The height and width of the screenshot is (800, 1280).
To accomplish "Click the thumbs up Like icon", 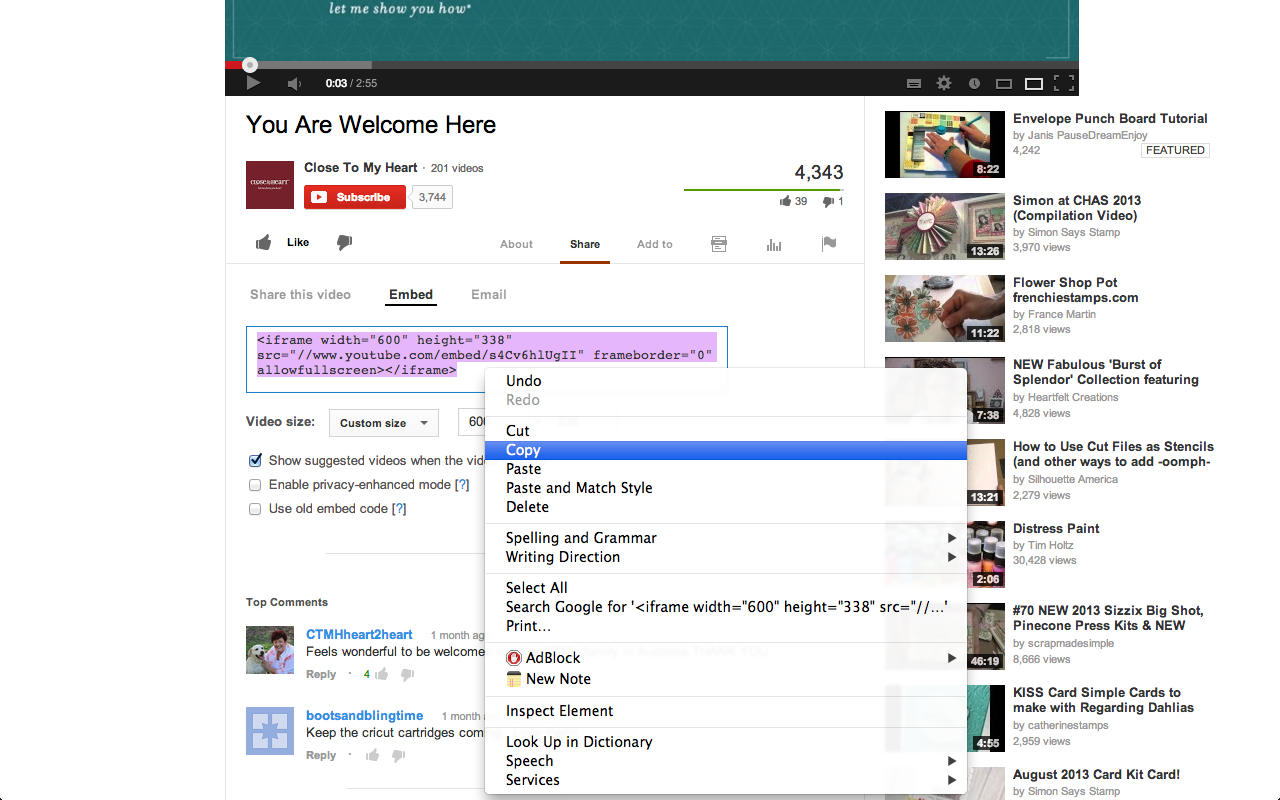I will pos(264,242).
